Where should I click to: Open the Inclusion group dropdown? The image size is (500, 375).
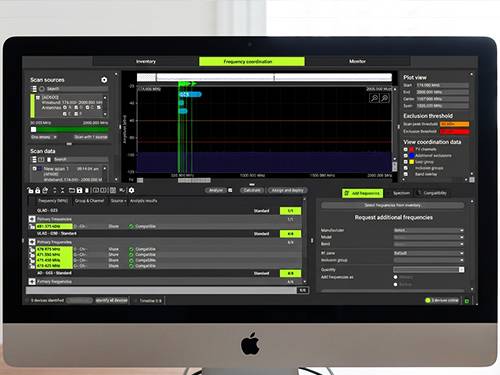429,260
